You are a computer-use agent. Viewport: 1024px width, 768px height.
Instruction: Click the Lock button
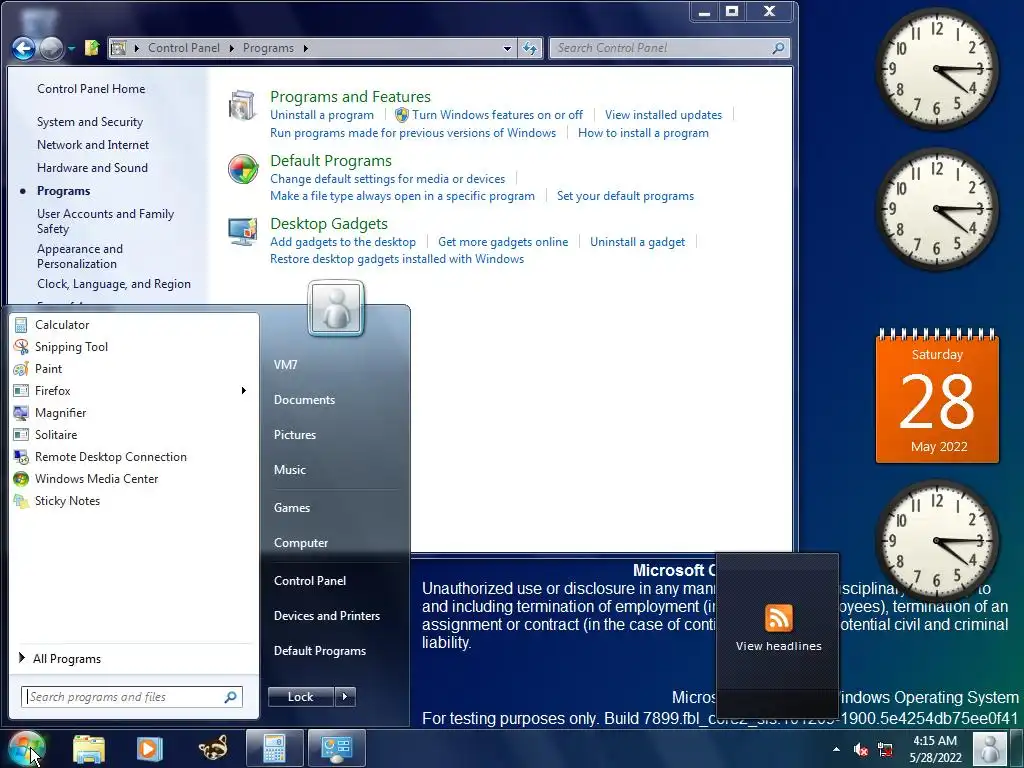click(300, 697)
